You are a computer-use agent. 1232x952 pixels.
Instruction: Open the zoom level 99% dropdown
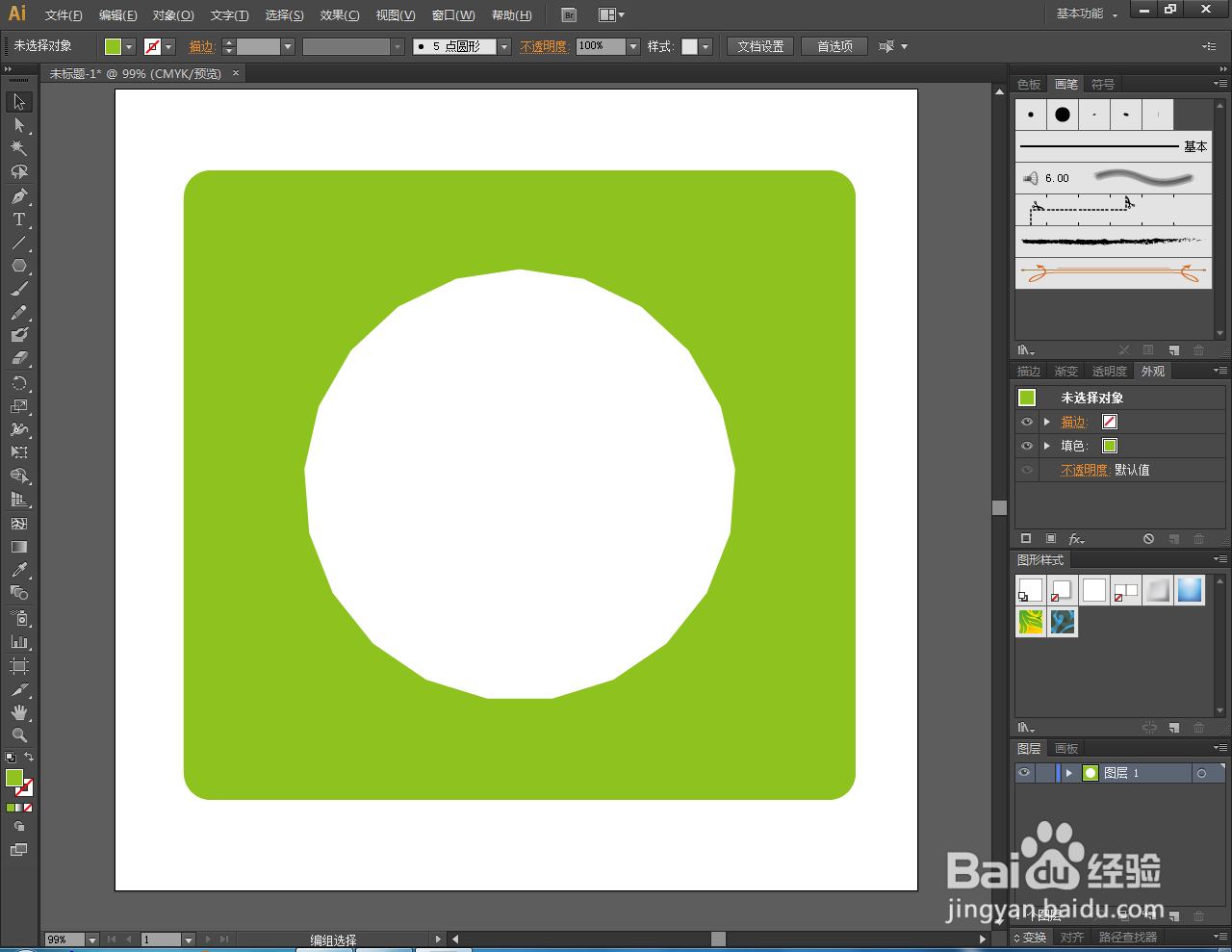(92, 939)
